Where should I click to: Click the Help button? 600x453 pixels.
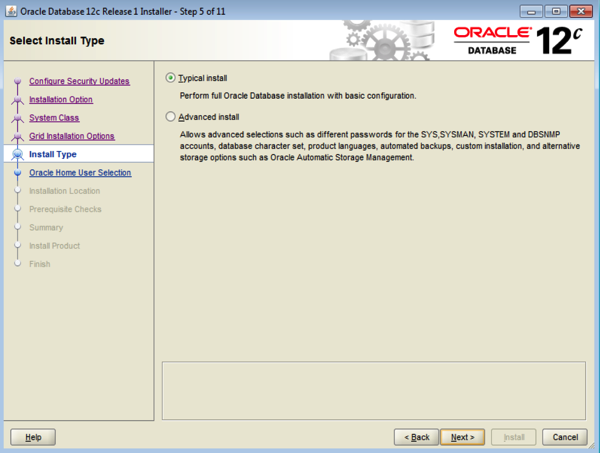pyautogui.click(x=33, y=437)
